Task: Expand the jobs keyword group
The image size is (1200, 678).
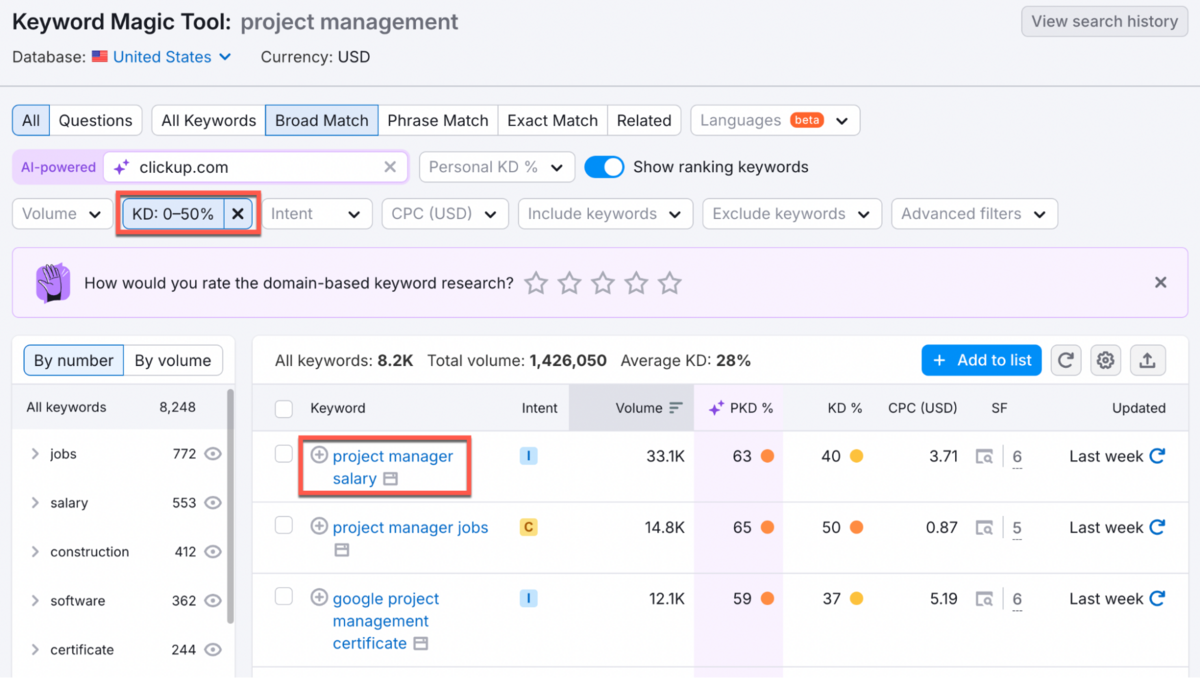Action: click(x=36, y=454)
